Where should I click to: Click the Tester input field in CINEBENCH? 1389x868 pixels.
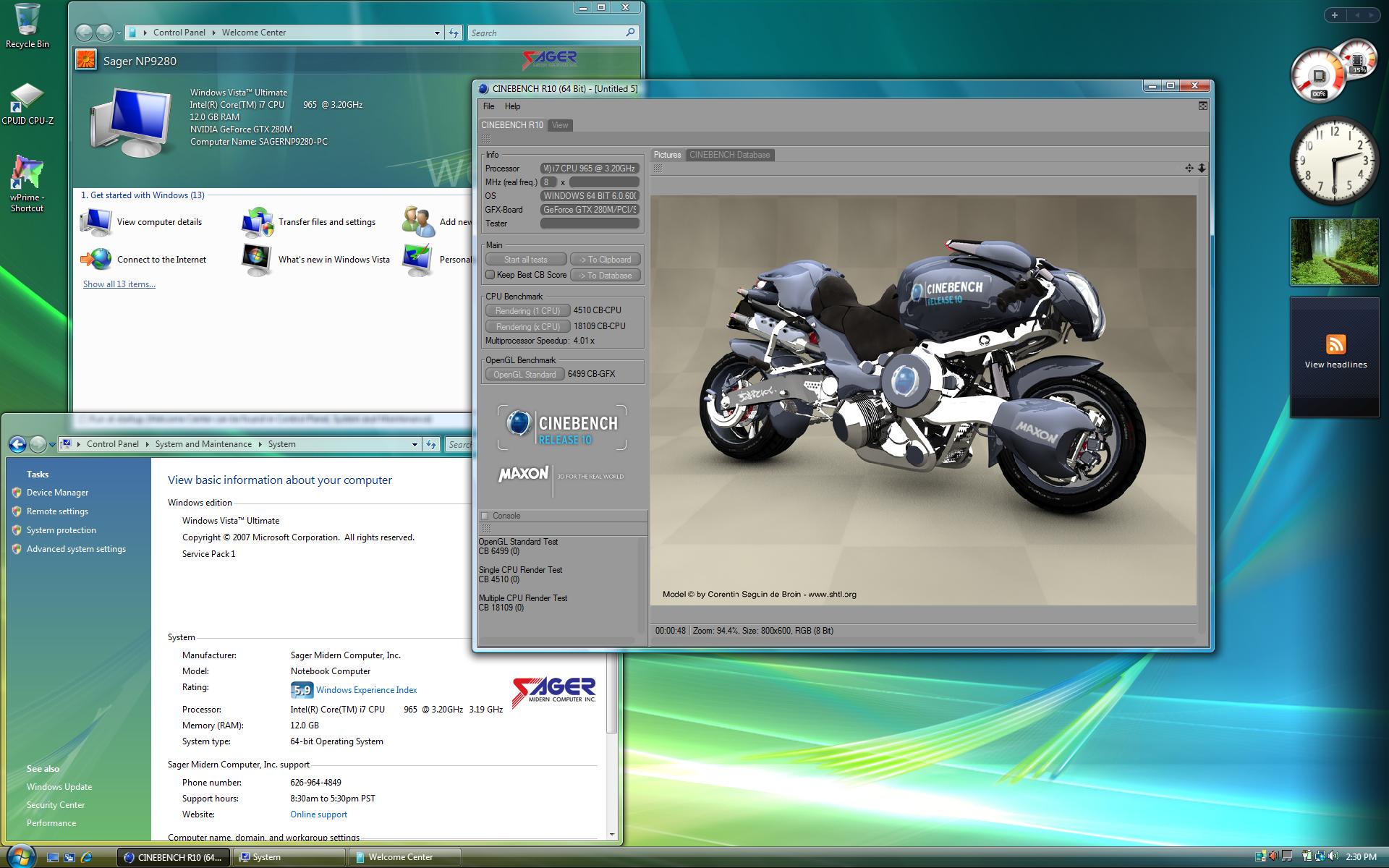point(590,224)
